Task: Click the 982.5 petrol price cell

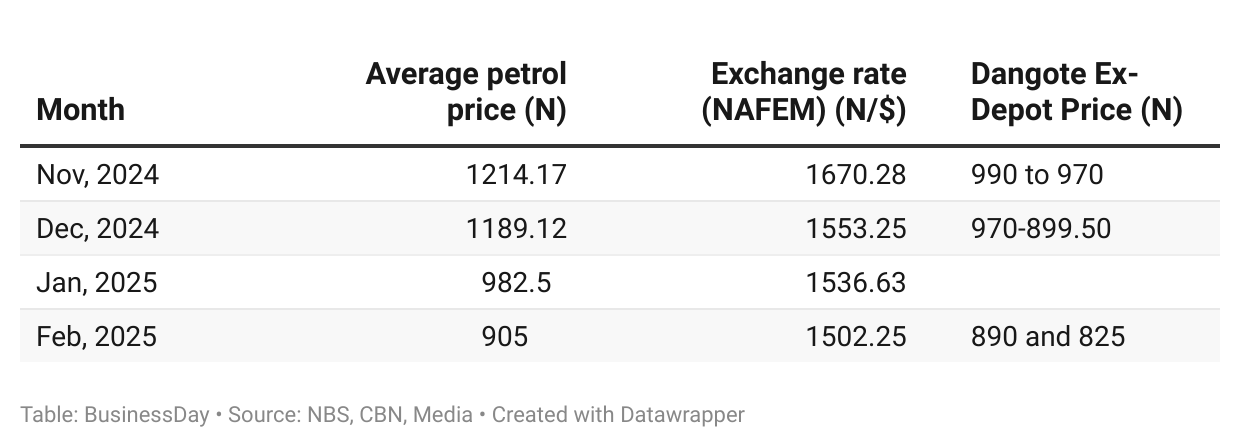Action: click(516, 283)
